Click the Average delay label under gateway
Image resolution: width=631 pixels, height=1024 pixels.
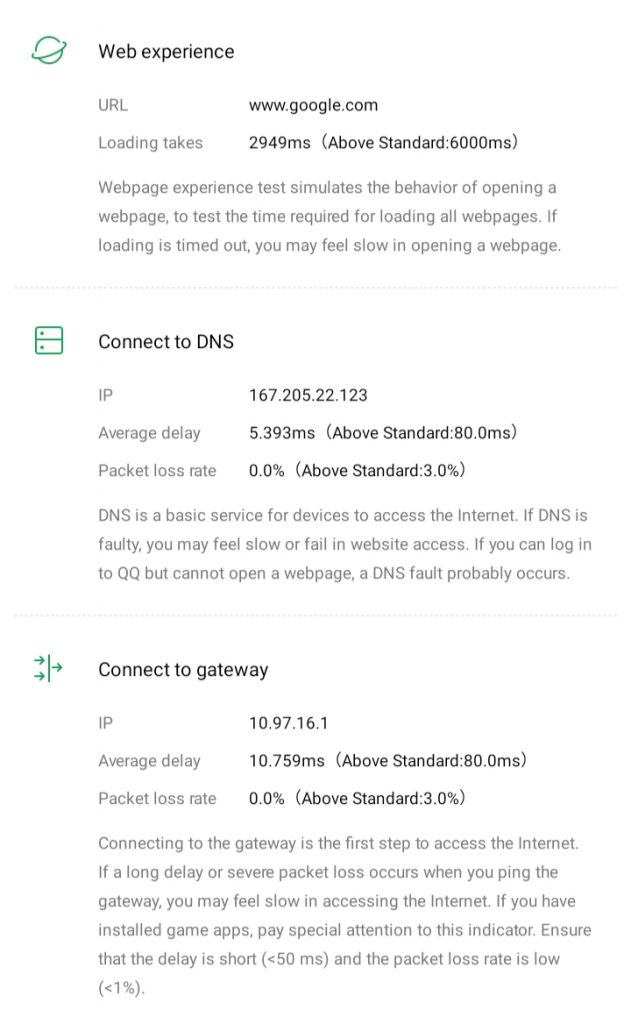coord(149,761)
